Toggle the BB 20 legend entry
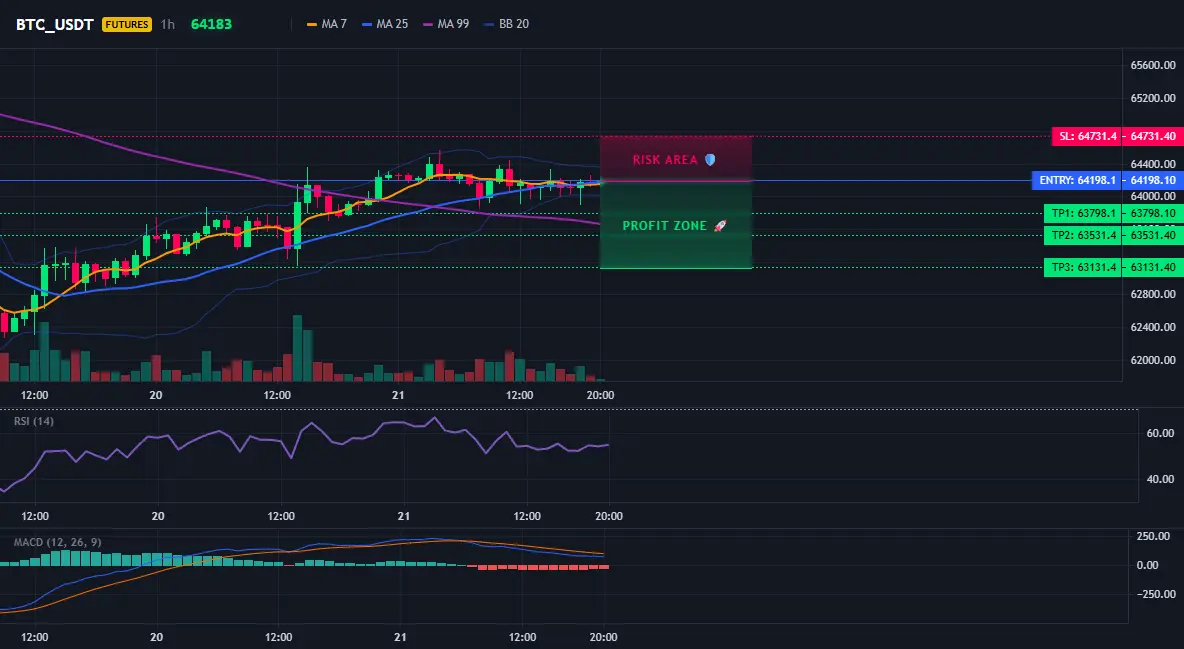1184x649 pixels. [x=507, y=24]
